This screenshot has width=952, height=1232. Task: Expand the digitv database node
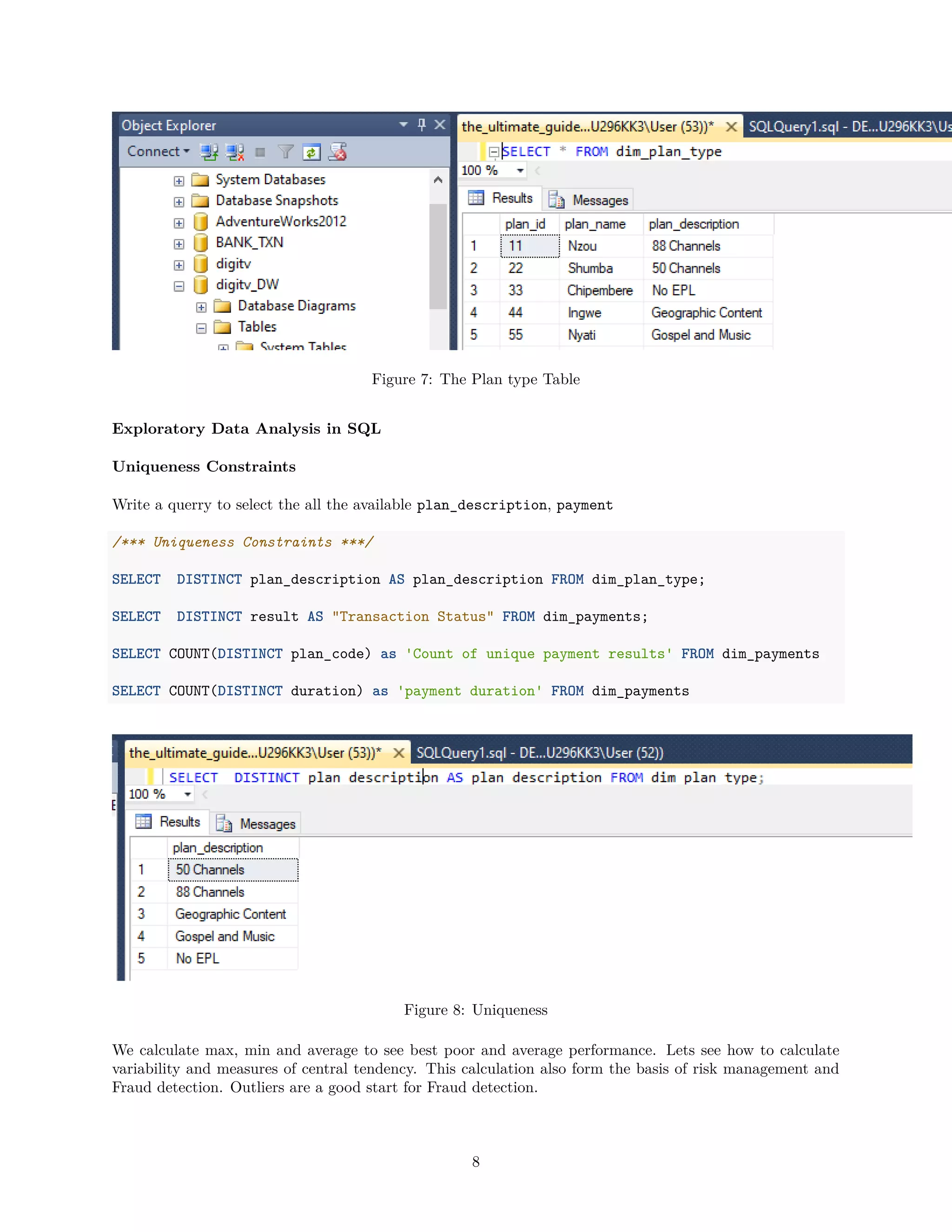click(179, 265)
